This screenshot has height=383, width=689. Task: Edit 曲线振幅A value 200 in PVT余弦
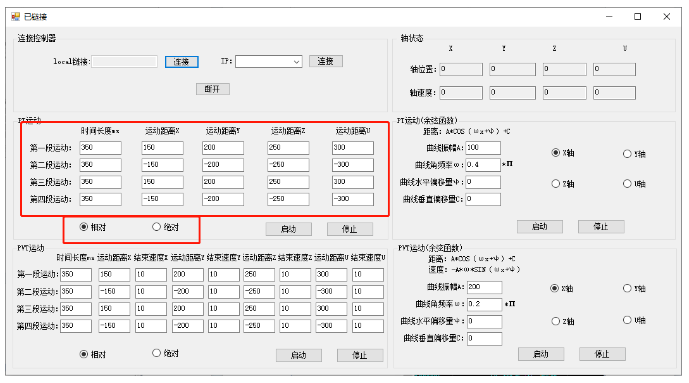tap(484, 287)
